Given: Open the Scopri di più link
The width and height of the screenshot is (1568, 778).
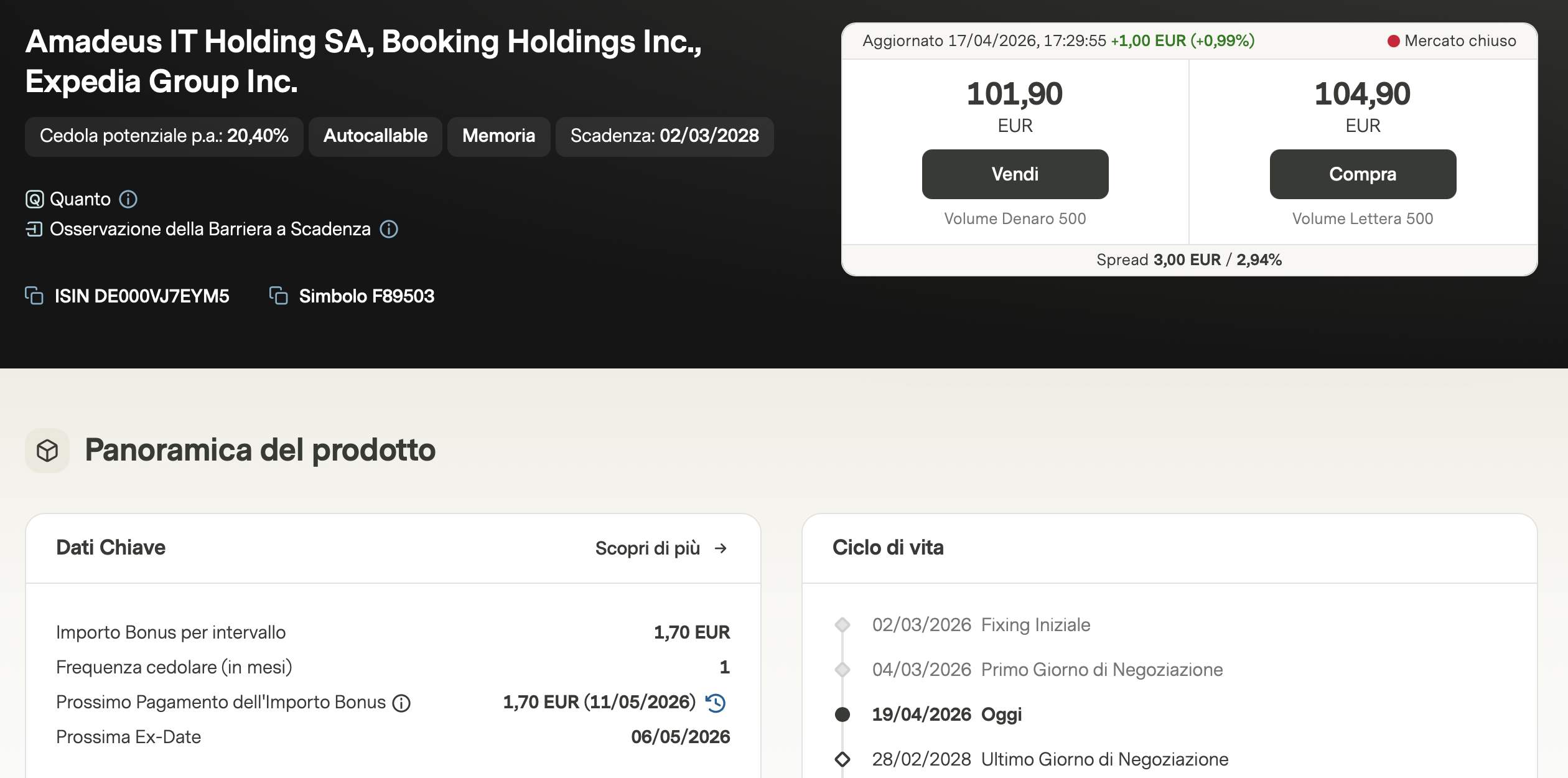Looking at the screenshot, I should 647,548.
